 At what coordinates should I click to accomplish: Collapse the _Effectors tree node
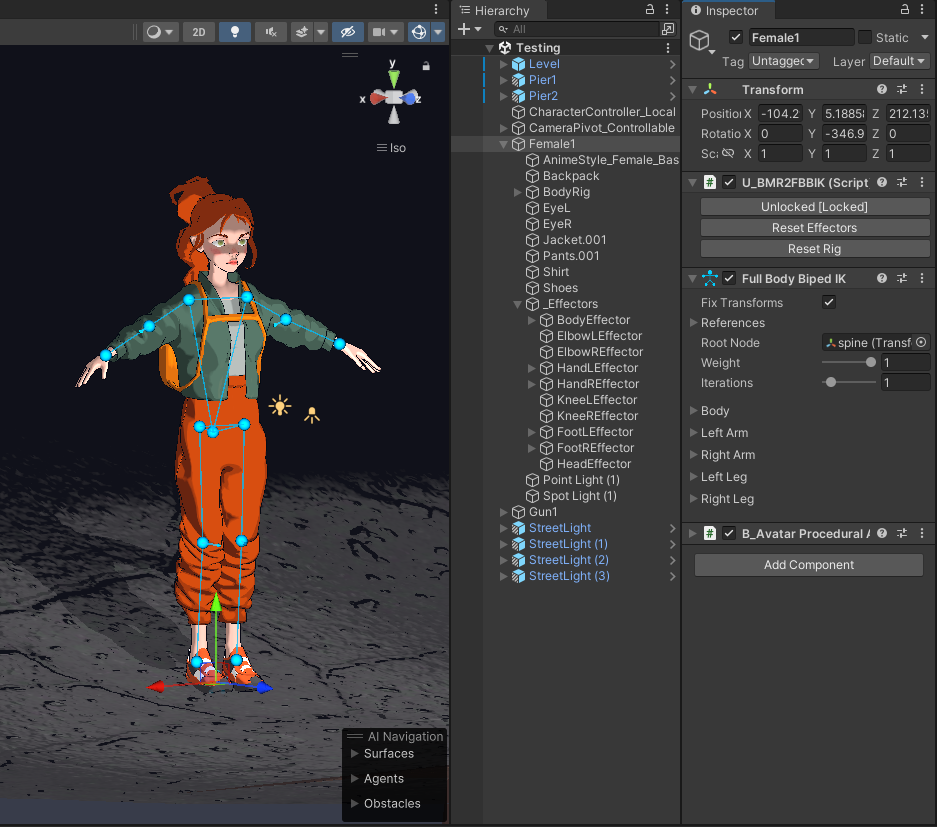[x=518, y=304]
